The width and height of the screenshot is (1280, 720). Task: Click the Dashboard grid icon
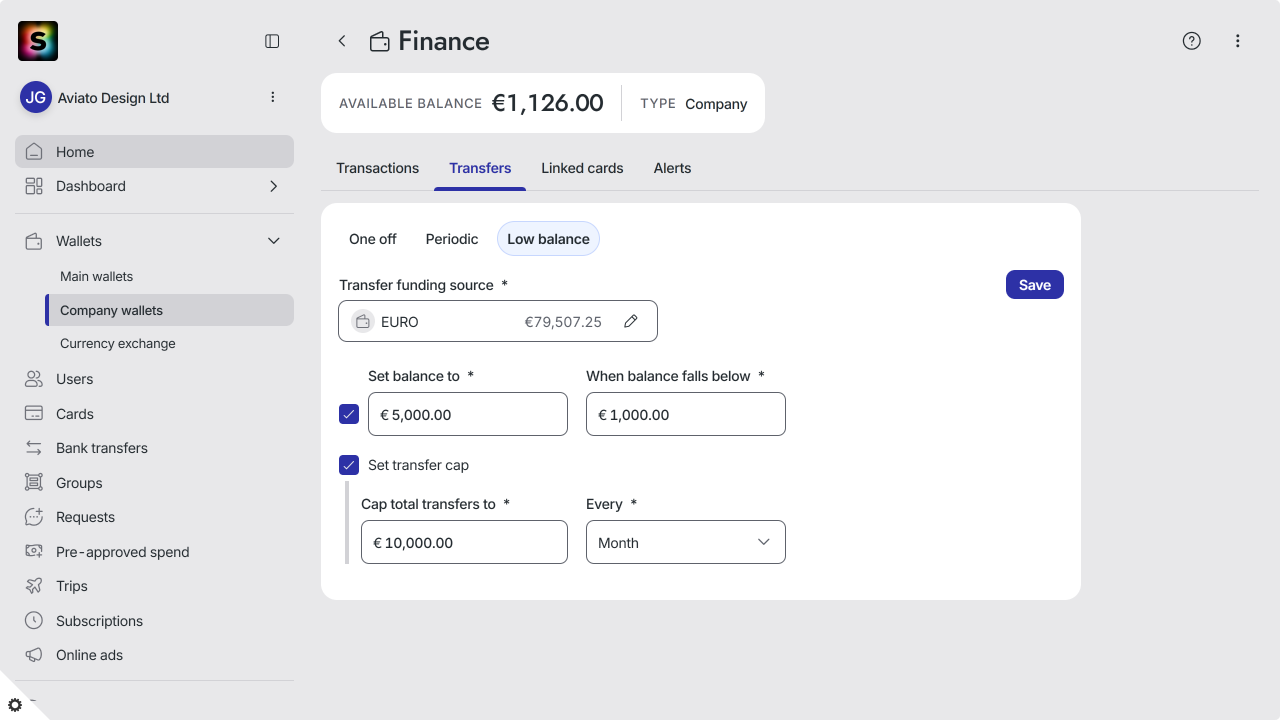click(x=34, y=186)
